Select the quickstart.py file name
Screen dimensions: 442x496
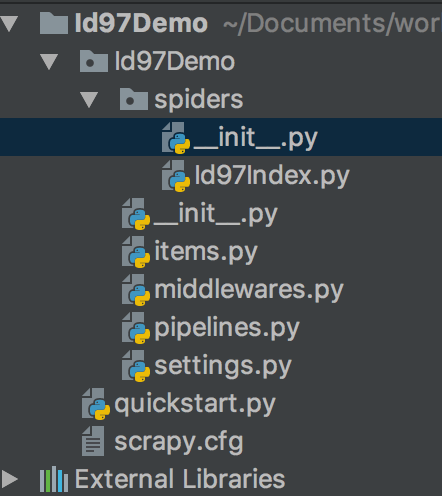(x=195, y=404)
